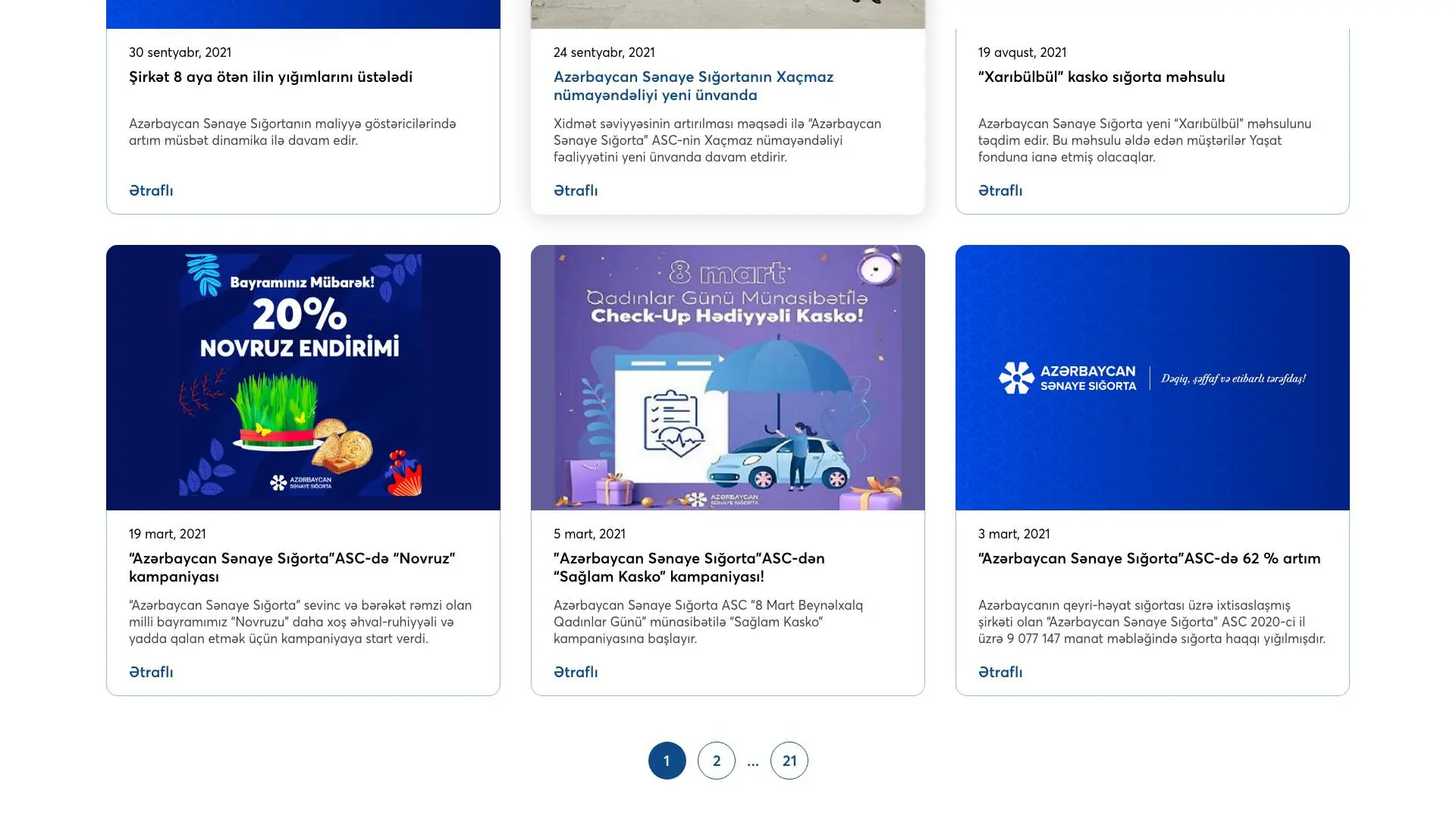Open Ətraflı link for Novruz kampaniyası article
The height and width of the screenshot is (819, 1456).
point(151,672)
